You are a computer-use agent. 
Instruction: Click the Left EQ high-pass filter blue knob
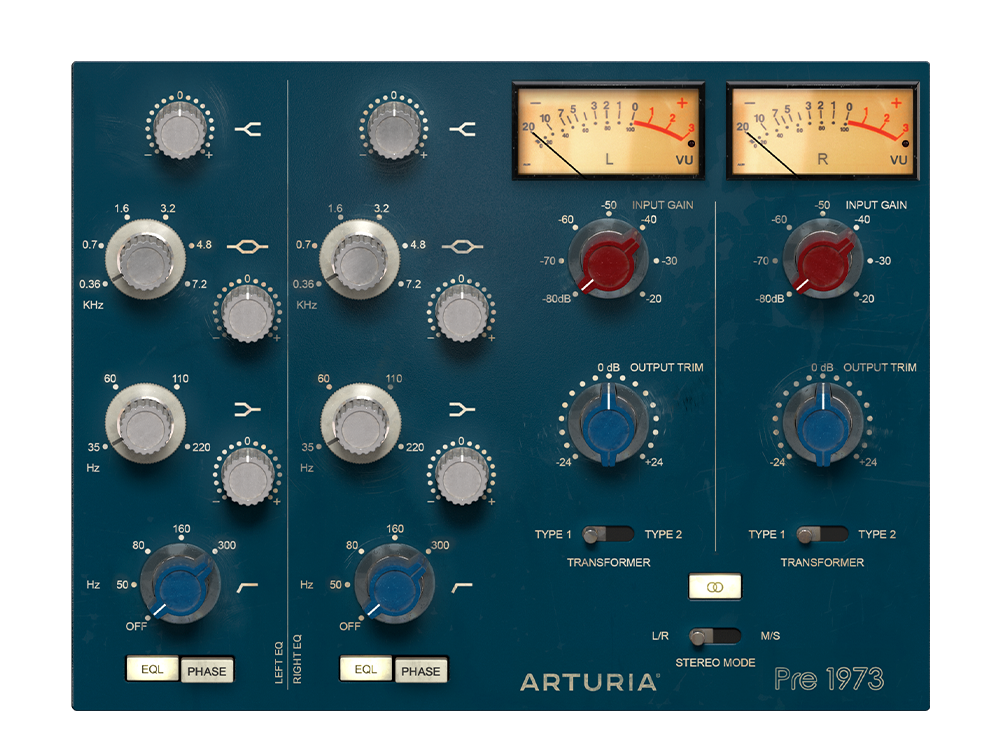180,586
